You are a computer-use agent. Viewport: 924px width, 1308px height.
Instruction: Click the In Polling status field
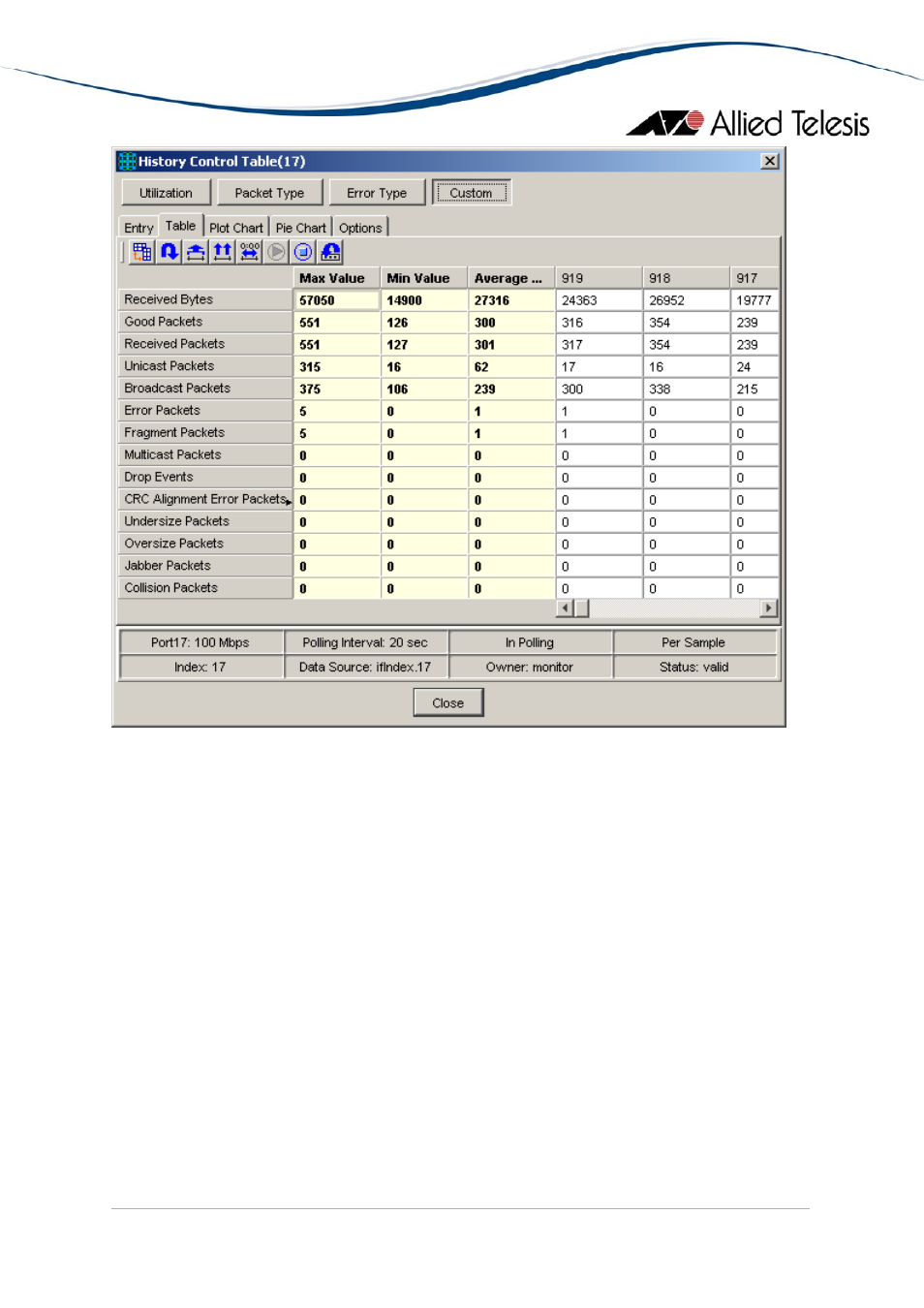530,642
